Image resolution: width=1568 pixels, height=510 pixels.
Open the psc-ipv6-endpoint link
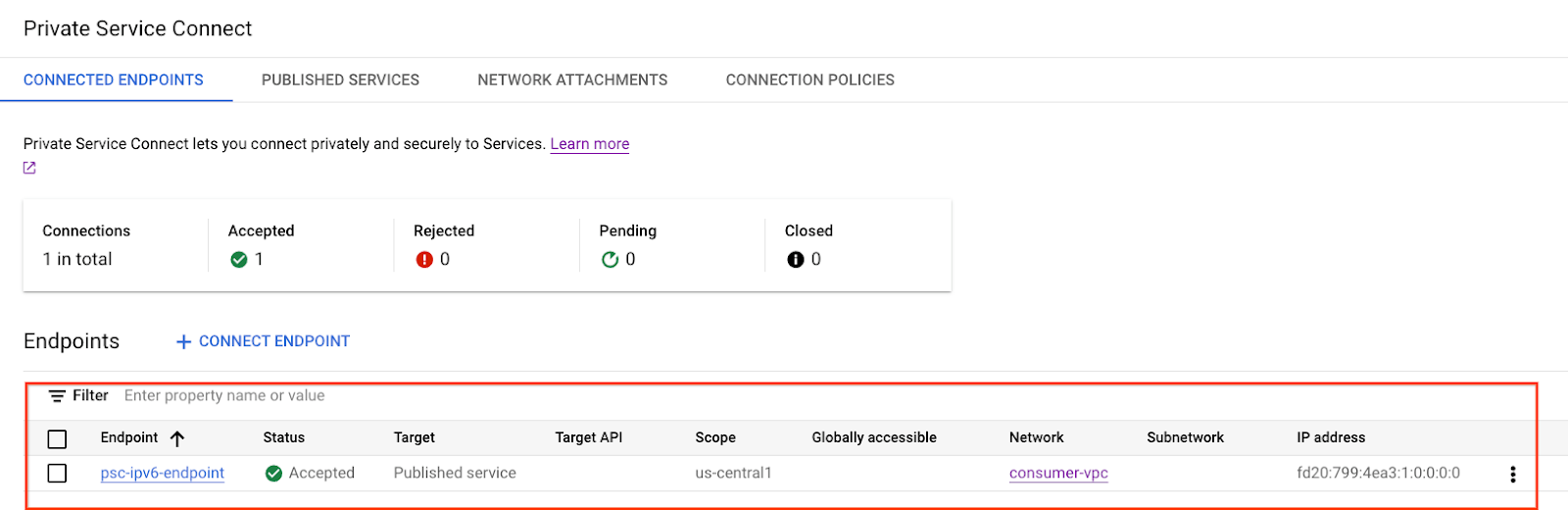[163, 474]
